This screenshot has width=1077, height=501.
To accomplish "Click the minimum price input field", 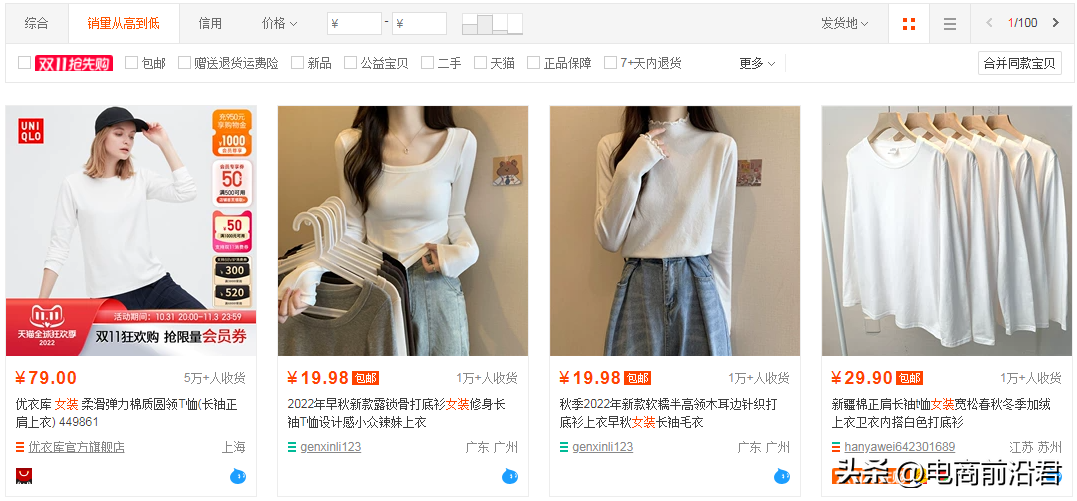I will pyautogui.click(x=354, y=23).
